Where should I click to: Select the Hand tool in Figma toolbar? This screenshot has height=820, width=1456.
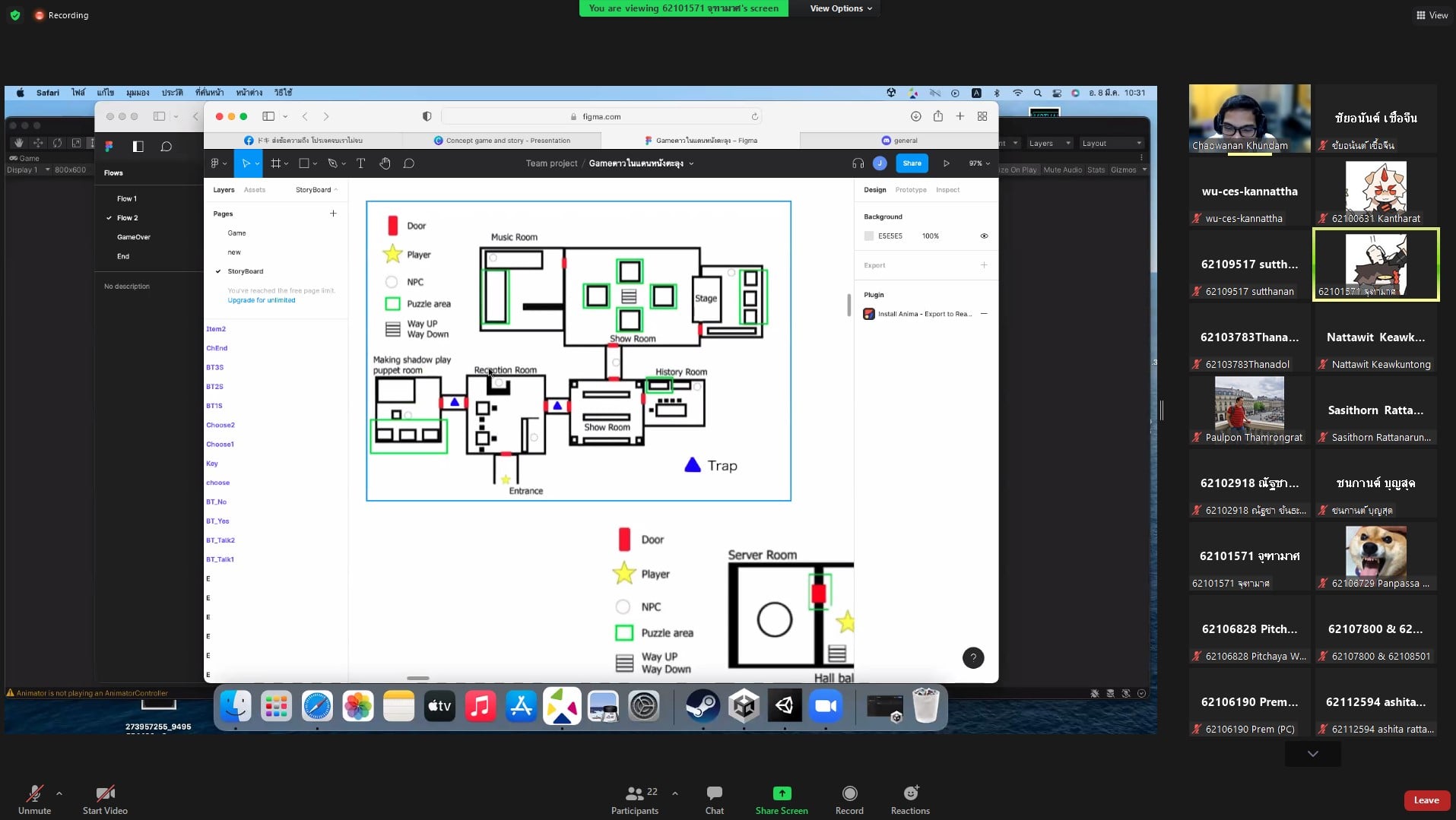pyautogui.click(x=385, y=163)
